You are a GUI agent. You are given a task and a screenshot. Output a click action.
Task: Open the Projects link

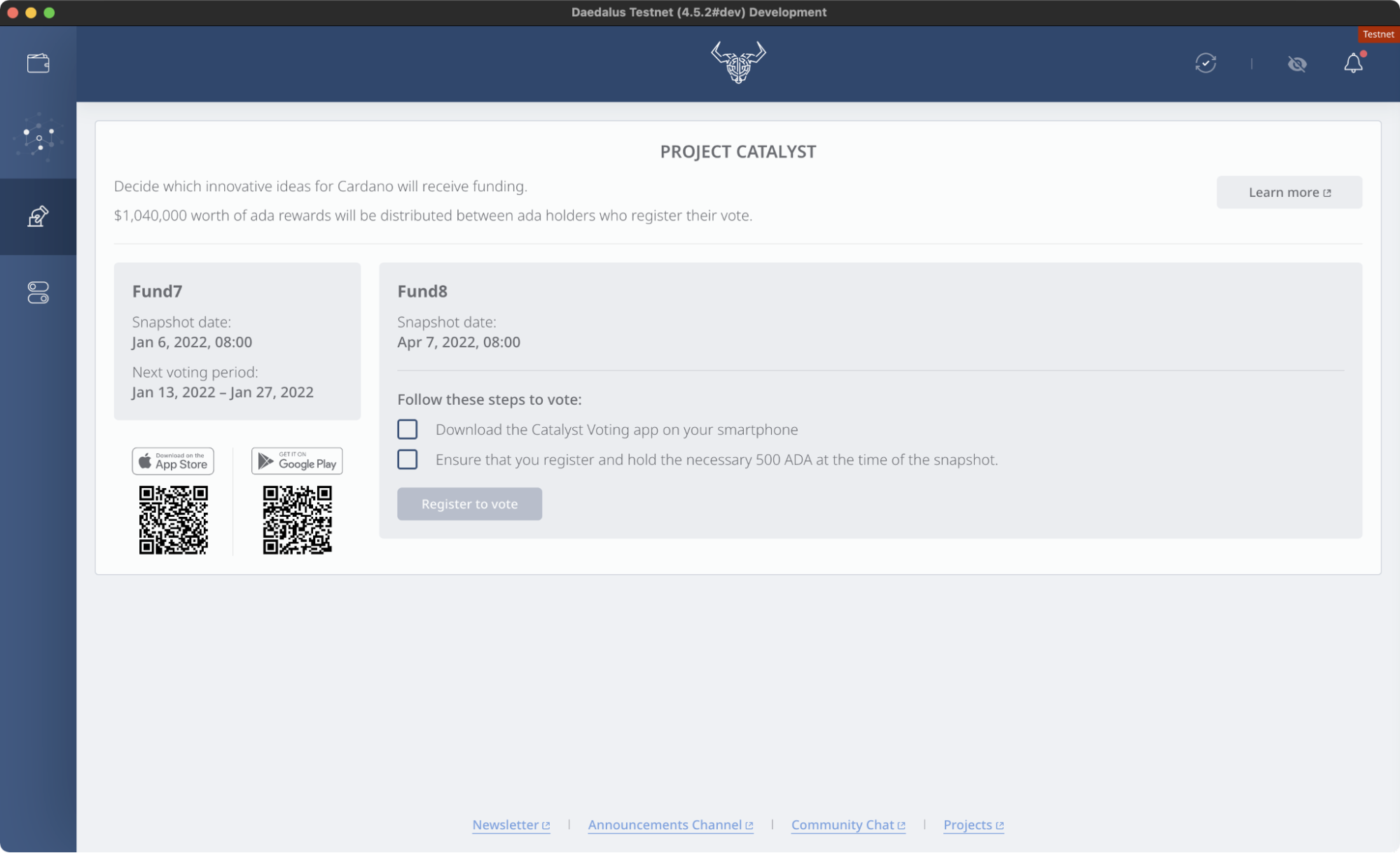tap(973, 825)
